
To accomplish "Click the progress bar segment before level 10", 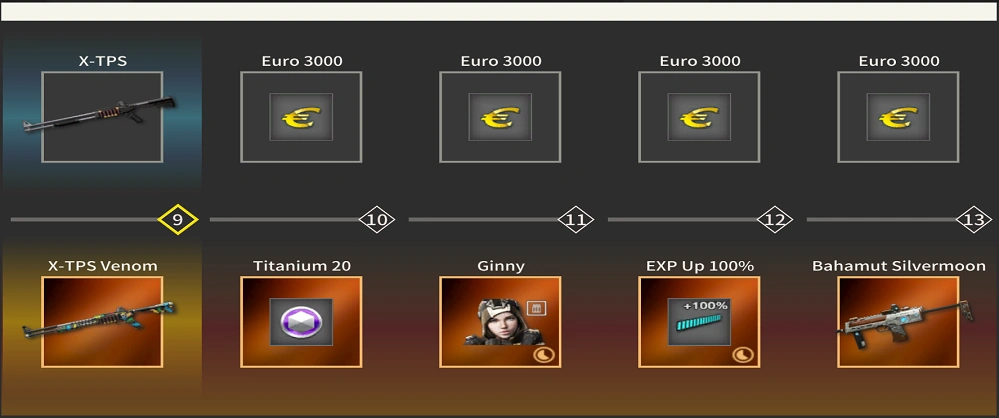I will click(285, 220).
